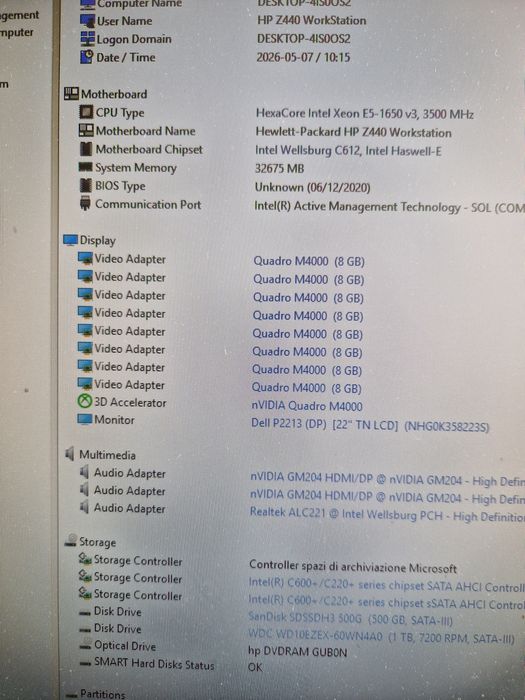Click the Disk Drive icon for the SanDisk row

point(85,613)
